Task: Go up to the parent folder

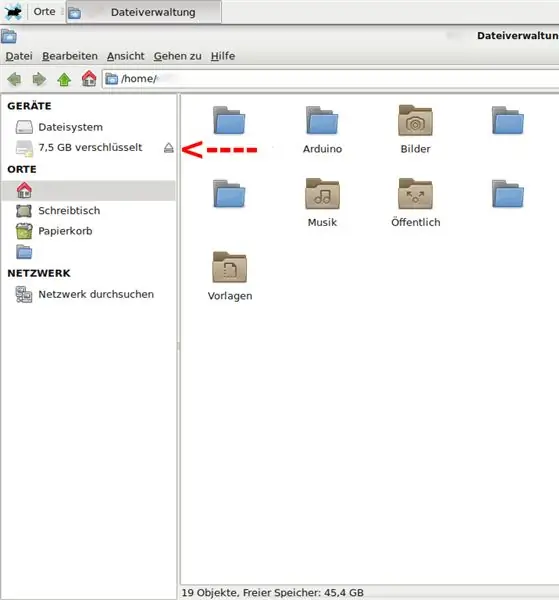Action: coord(64,79)
